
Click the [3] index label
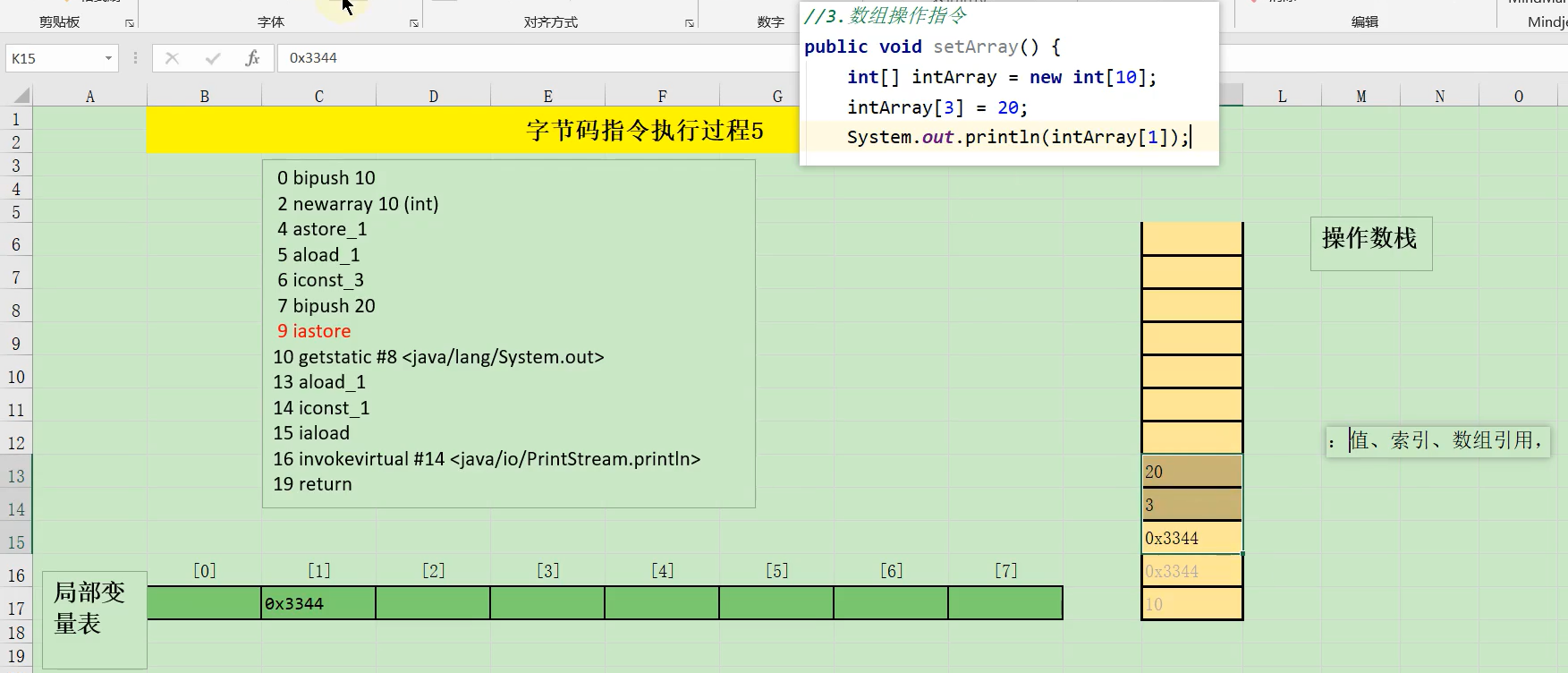548,571
